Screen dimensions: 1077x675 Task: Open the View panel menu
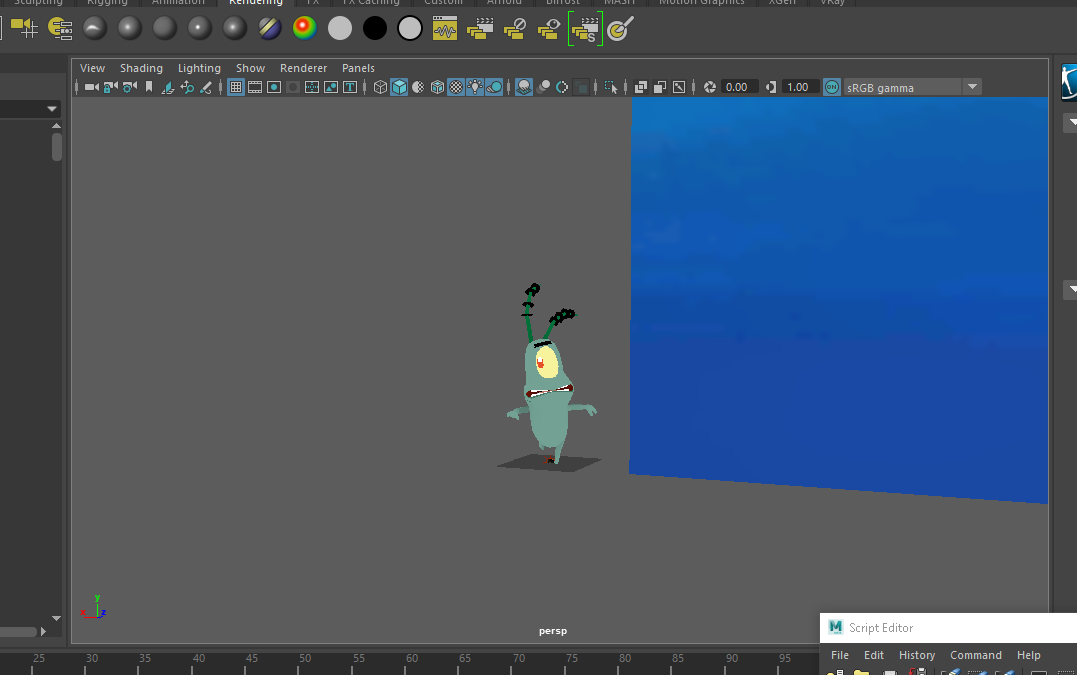click(92, 68)
